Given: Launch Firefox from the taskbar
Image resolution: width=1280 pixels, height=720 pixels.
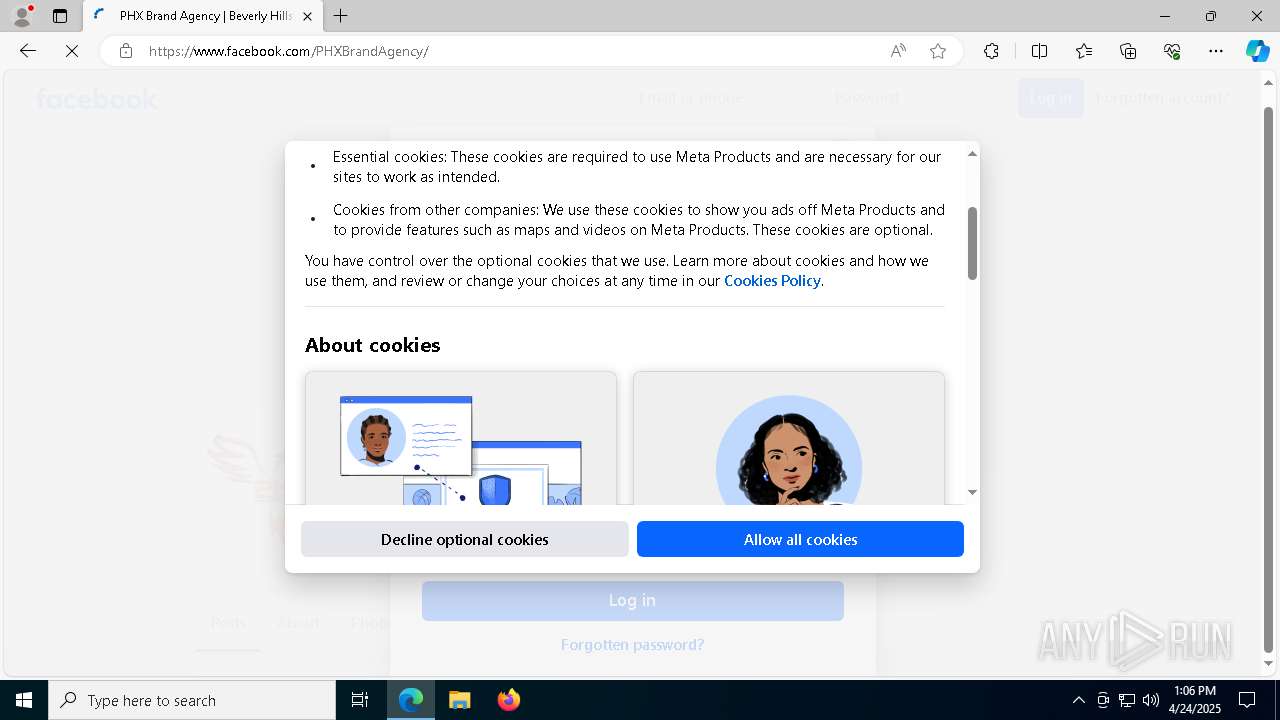Looking at the screenshot, I should (x=508, y=700).
